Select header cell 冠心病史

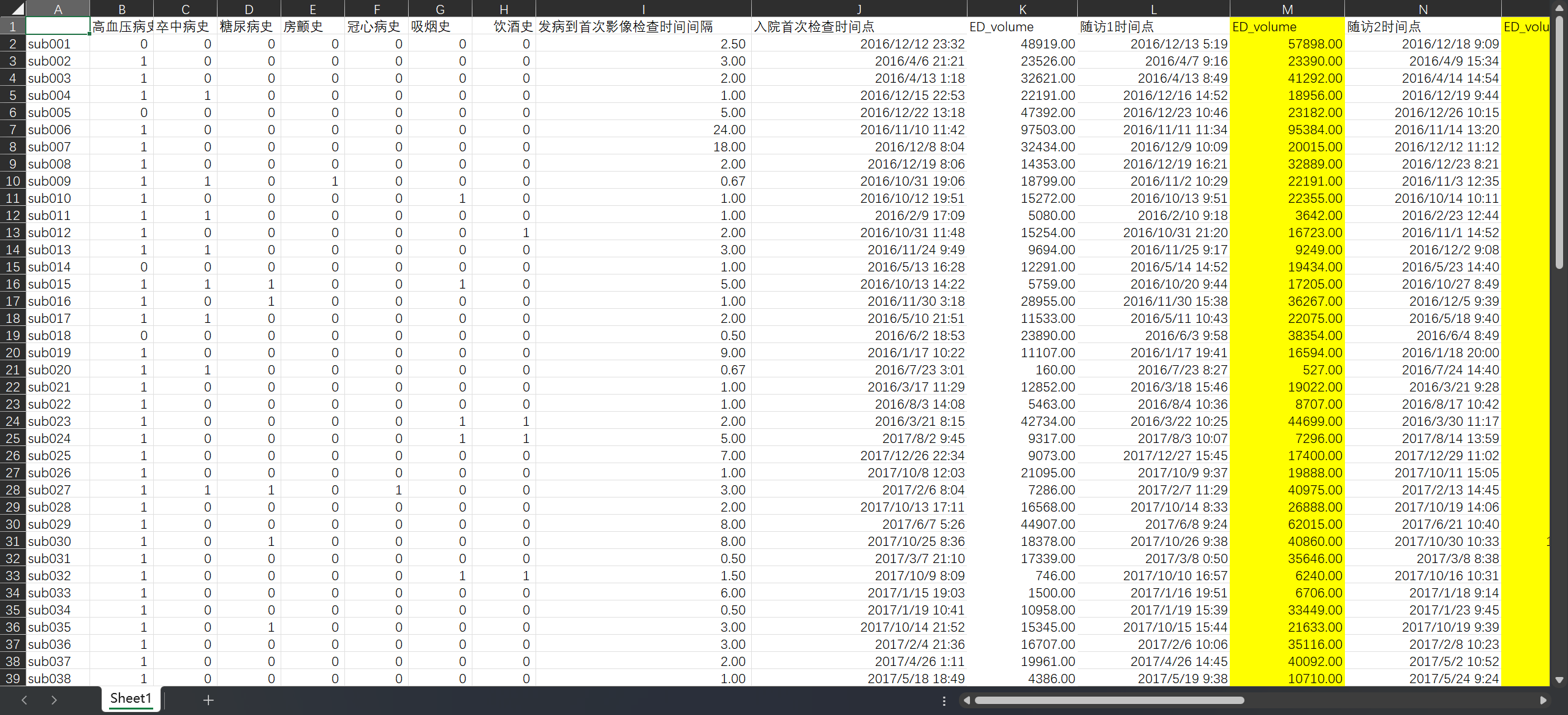pyautogui.click(x=377, y=26)
